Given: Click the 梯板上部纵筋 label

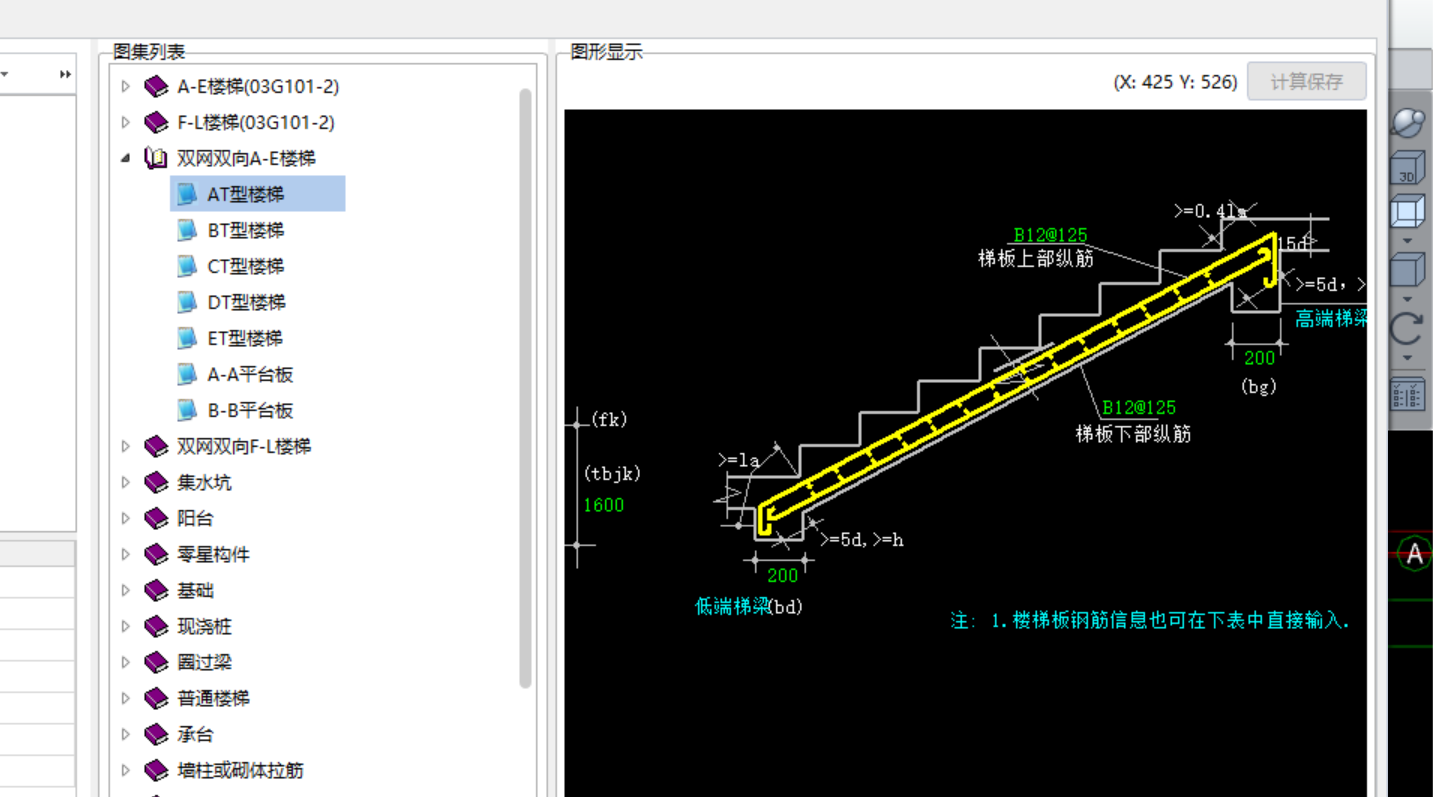Looking at the screenshot, I should click(x=1036, y=259).
